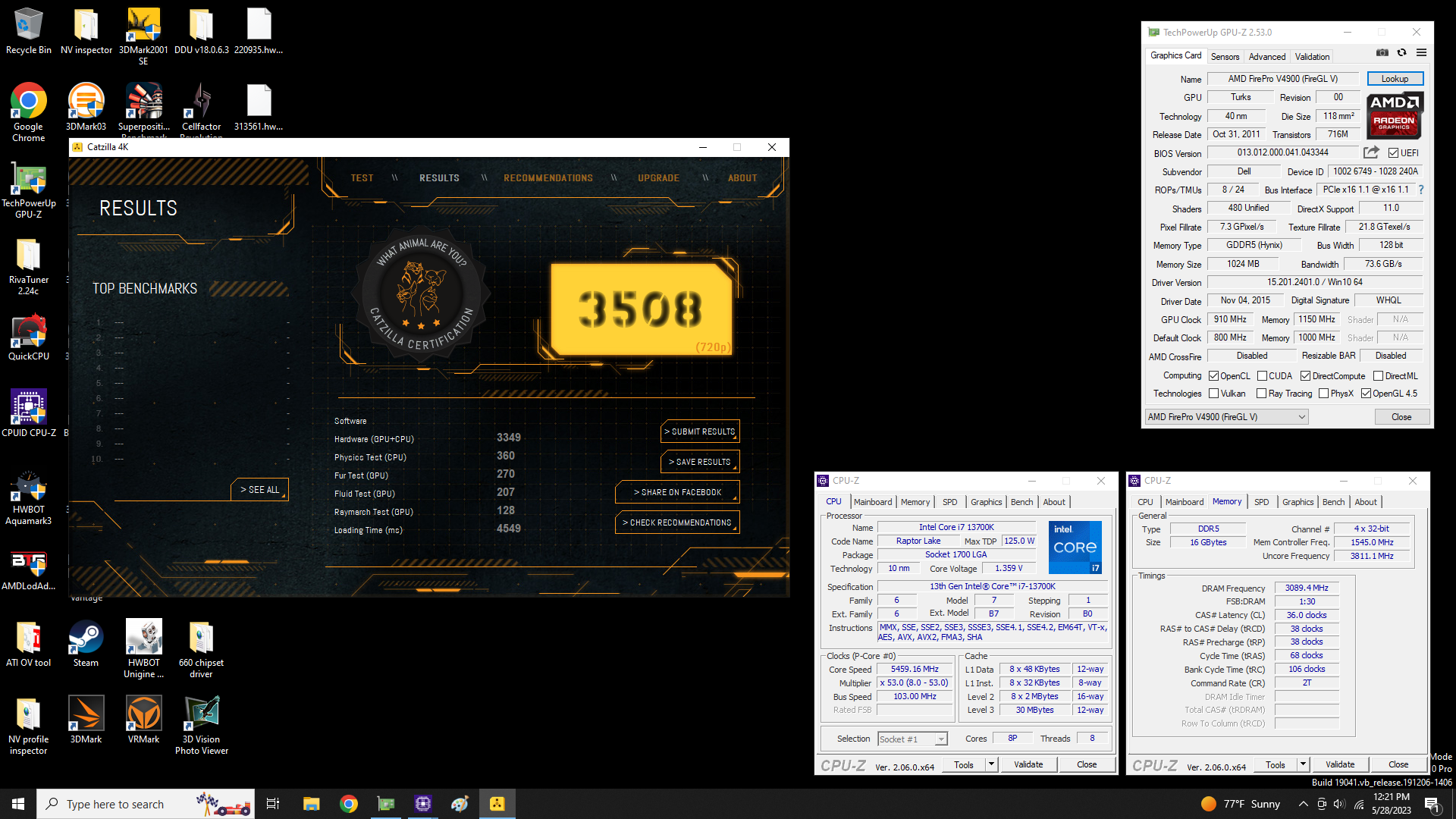Open HWBOT Unigine desktop icon
This screenshot has height=819, width=1456.
[x=143, y=648]
